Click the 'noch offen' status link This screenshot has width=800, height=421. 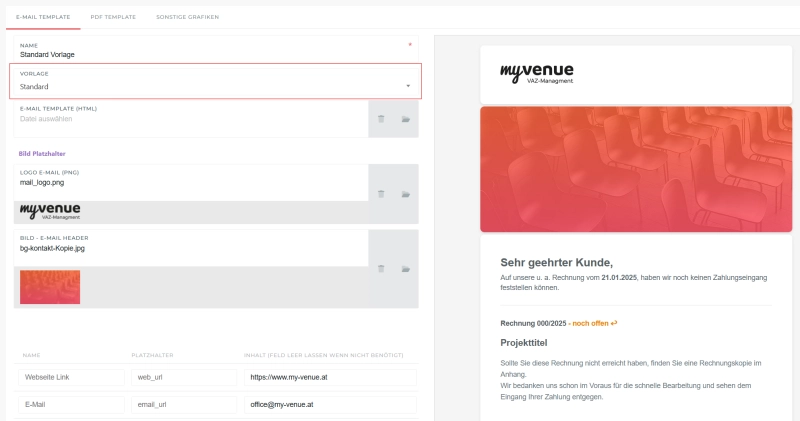tap(589, 323)
